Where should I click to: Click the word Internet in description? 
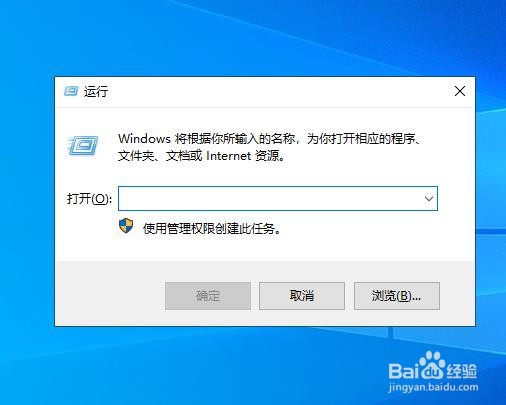pyautogui.click(x=228, y=156)
